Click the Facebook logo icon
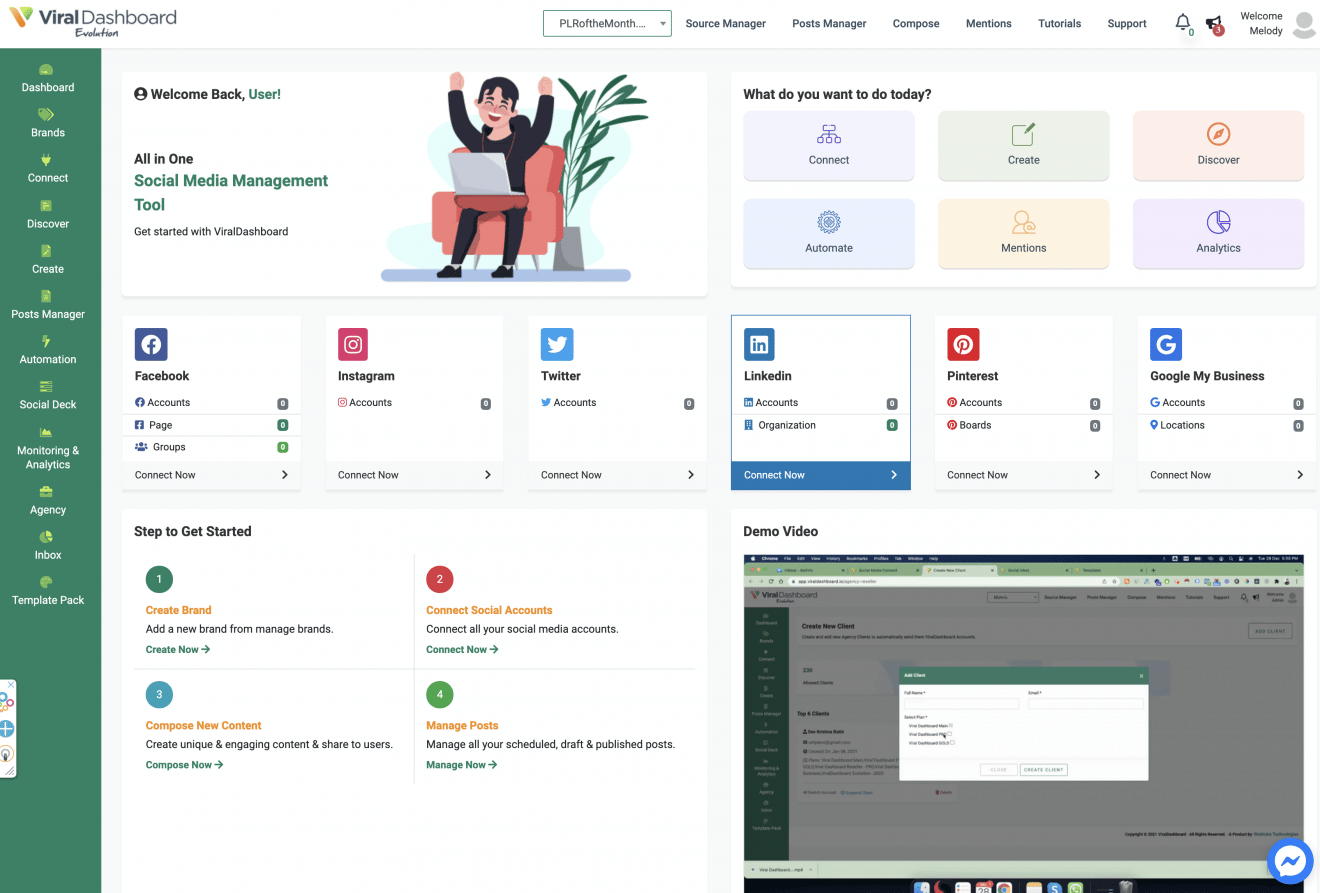Viewport: 1320px width, 893px height. click(151, 344)
